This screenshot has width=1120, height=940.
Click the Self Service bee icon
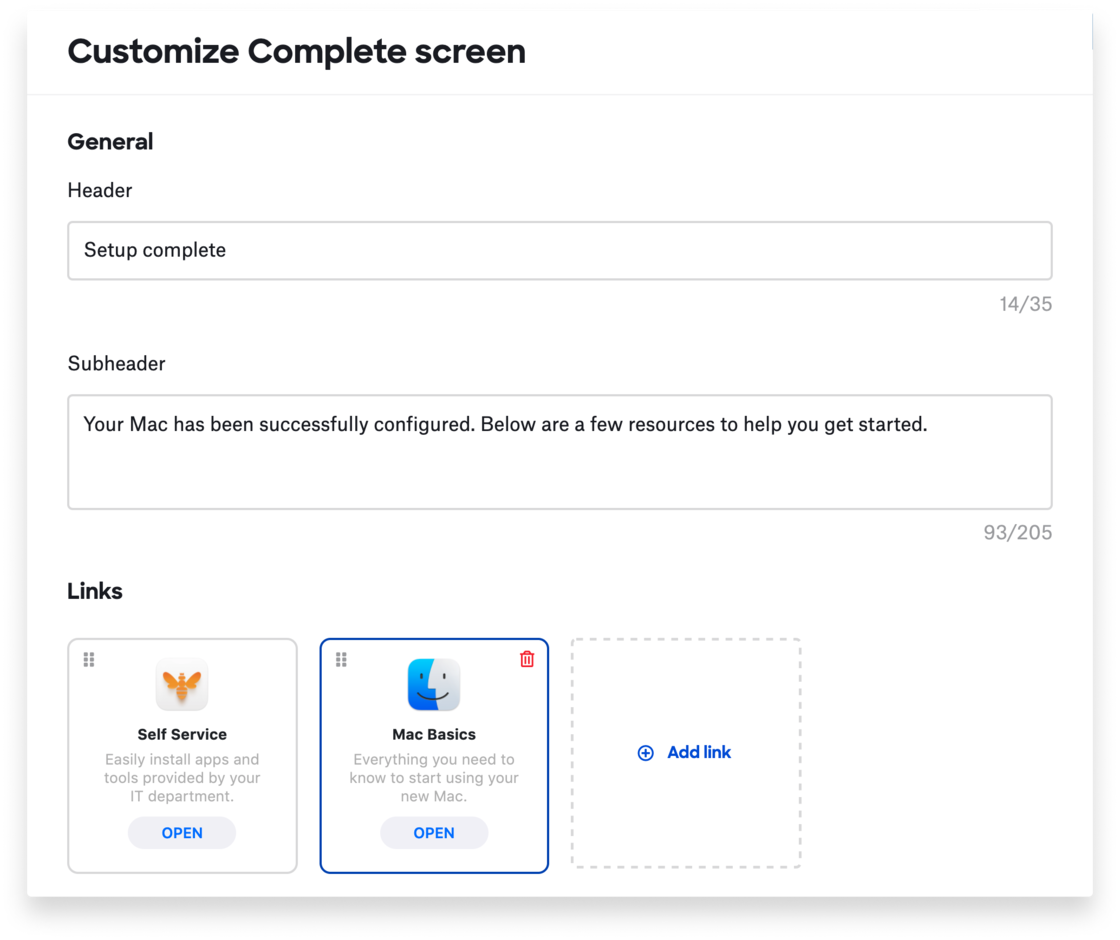[182, 684]
